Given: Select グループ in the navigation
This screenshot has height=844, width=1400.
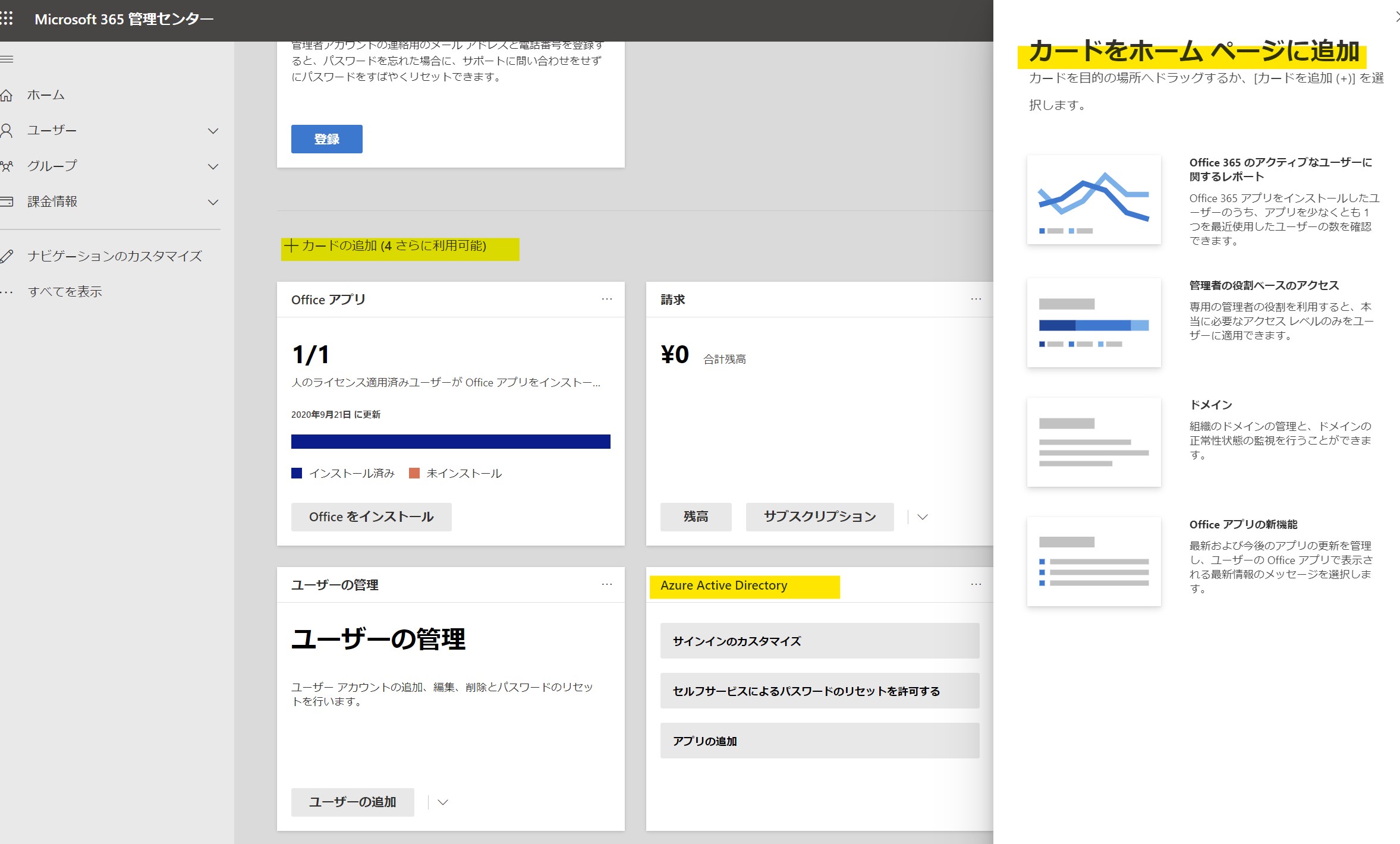Looking at the screenshot, I should point(52,166).
